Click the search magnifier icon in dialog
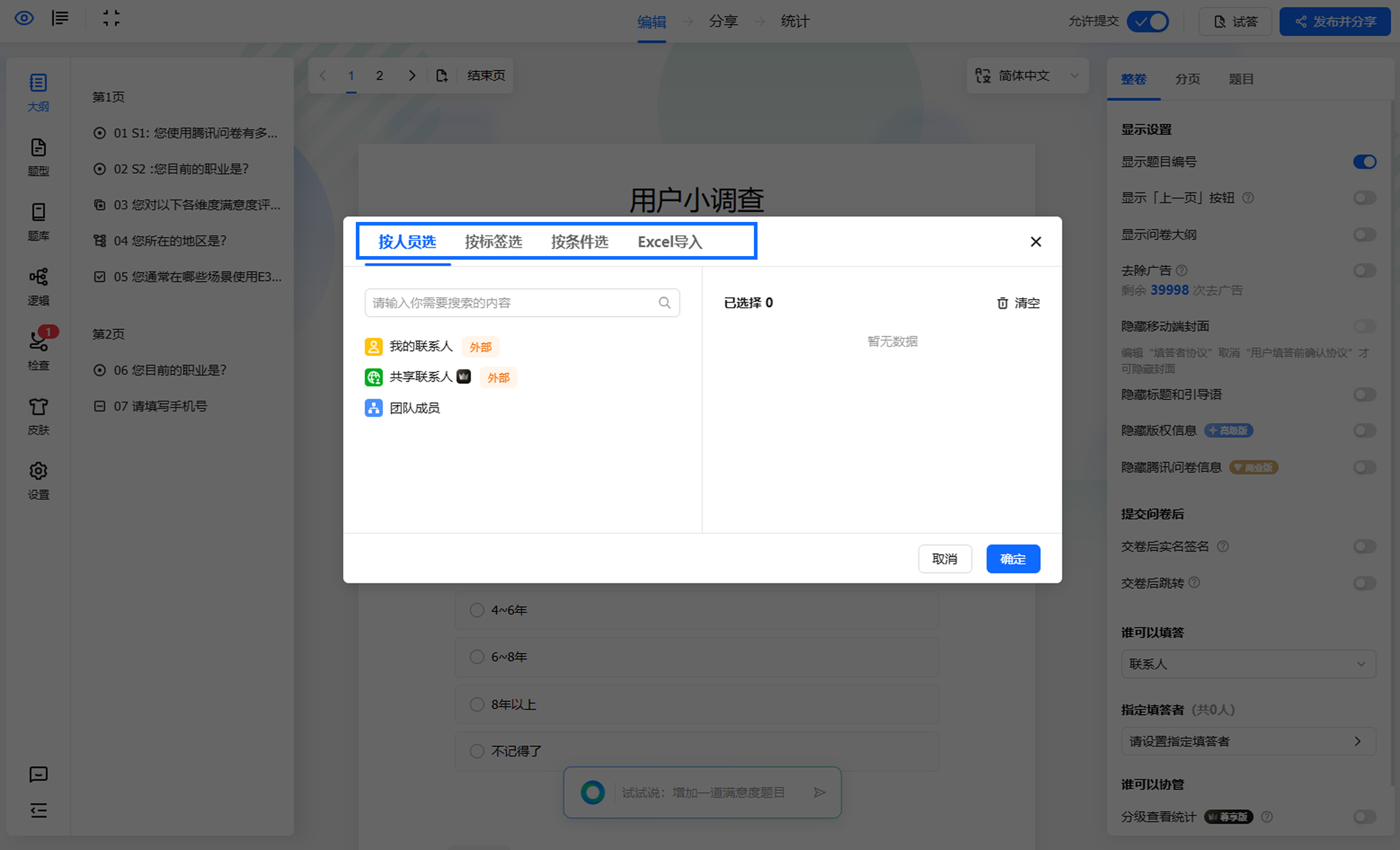 point(664,303)
